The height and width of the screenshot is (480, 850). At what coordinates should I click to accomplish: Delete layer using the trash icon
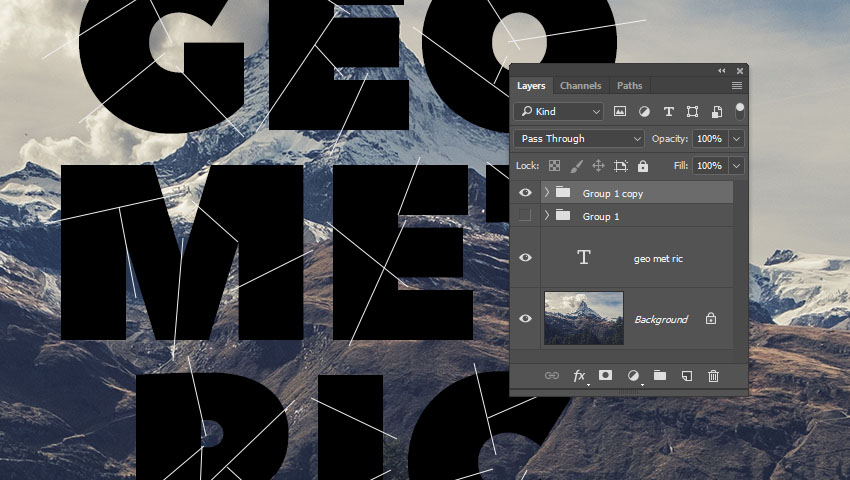713,376
